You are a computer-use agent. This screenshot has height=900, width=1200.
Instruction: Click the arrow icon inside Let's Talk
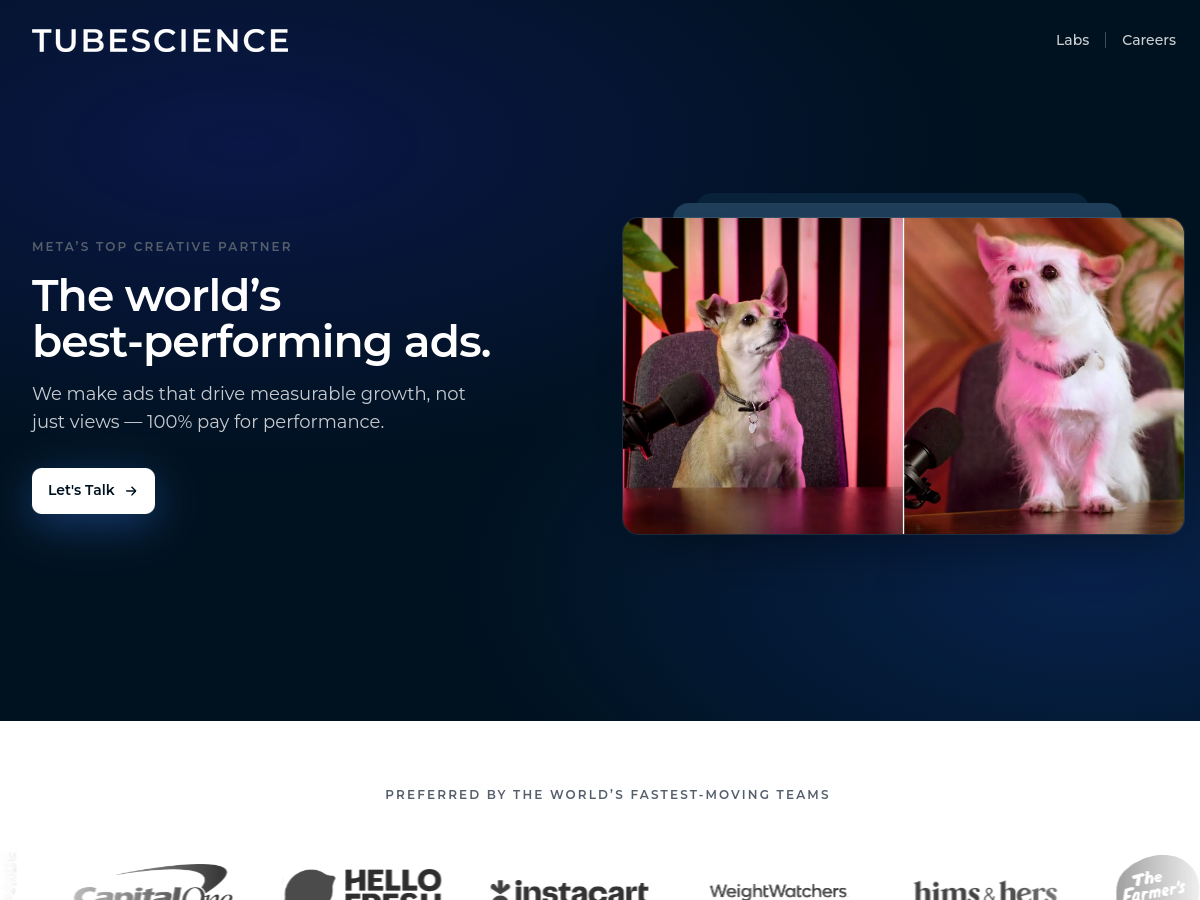(x=131, y=491)
